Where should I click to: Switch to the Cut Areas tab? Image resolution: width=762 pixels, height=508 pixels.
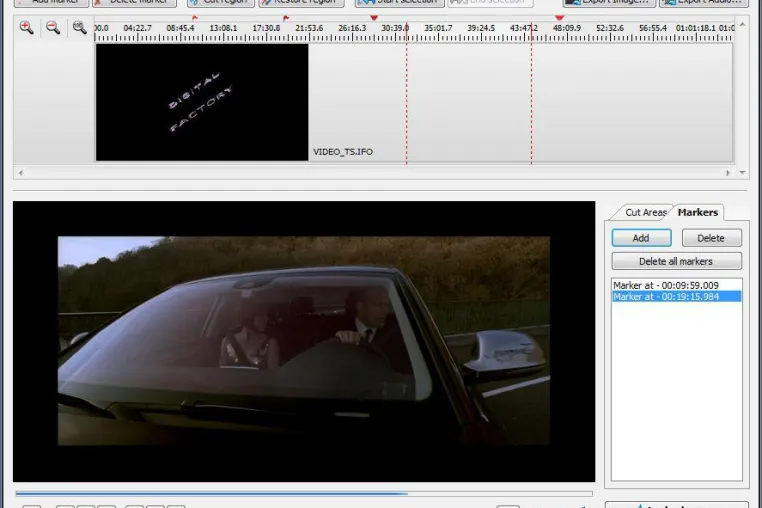click(x=644, y=212)
